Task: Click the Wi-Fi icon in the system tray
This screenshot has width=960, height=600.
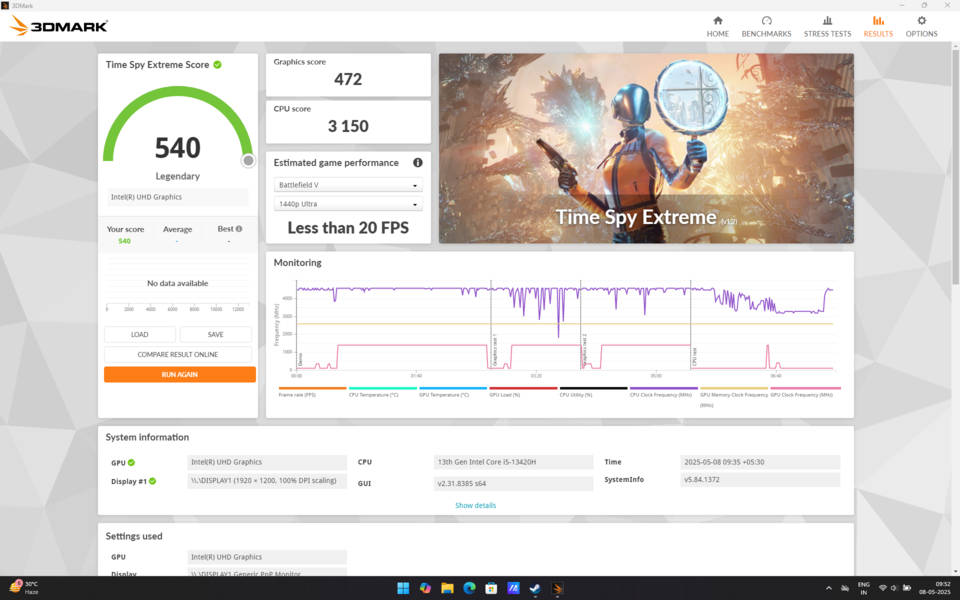Action: (x=882, y=588)
